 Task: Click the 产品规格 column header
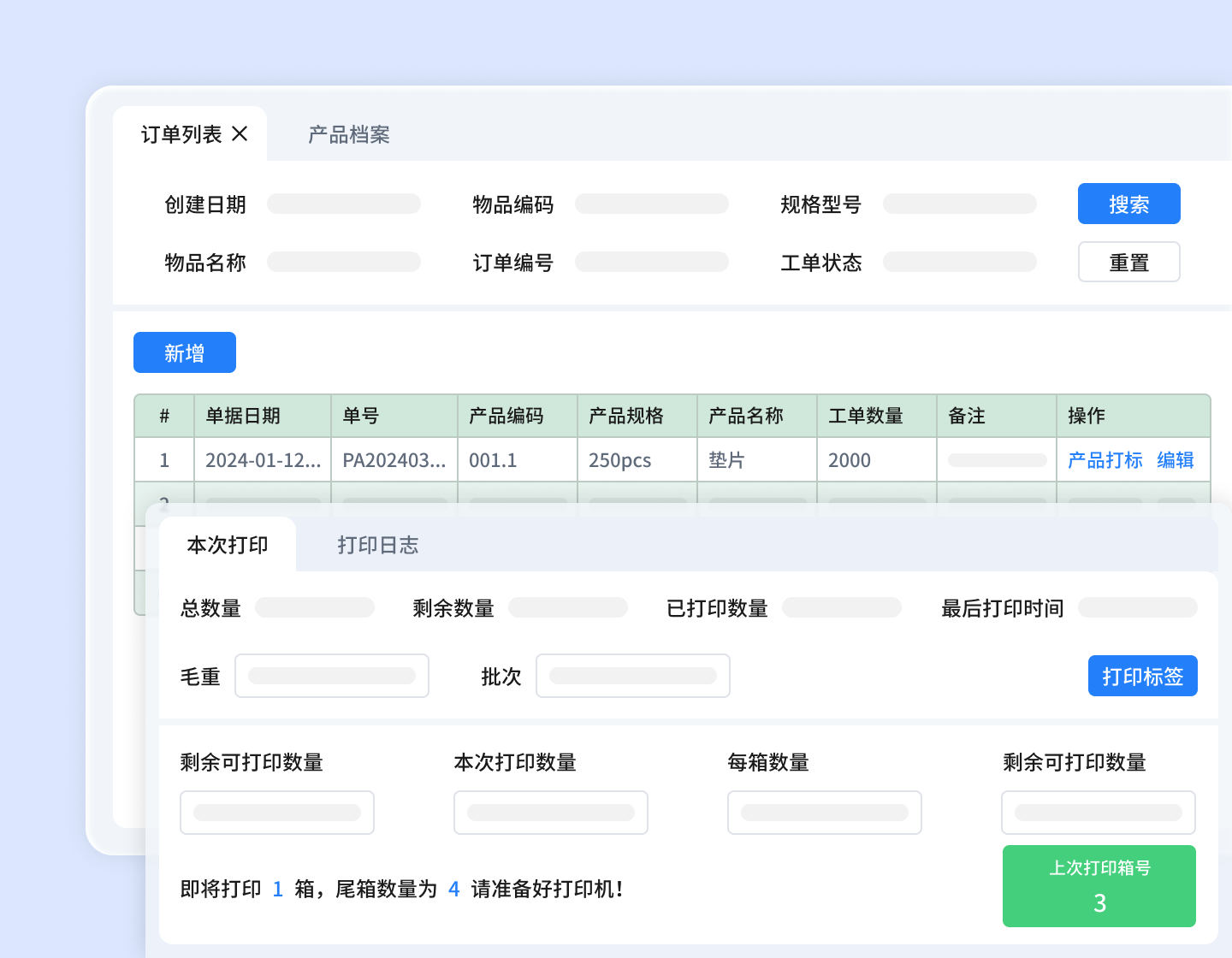tap(637, 416)
